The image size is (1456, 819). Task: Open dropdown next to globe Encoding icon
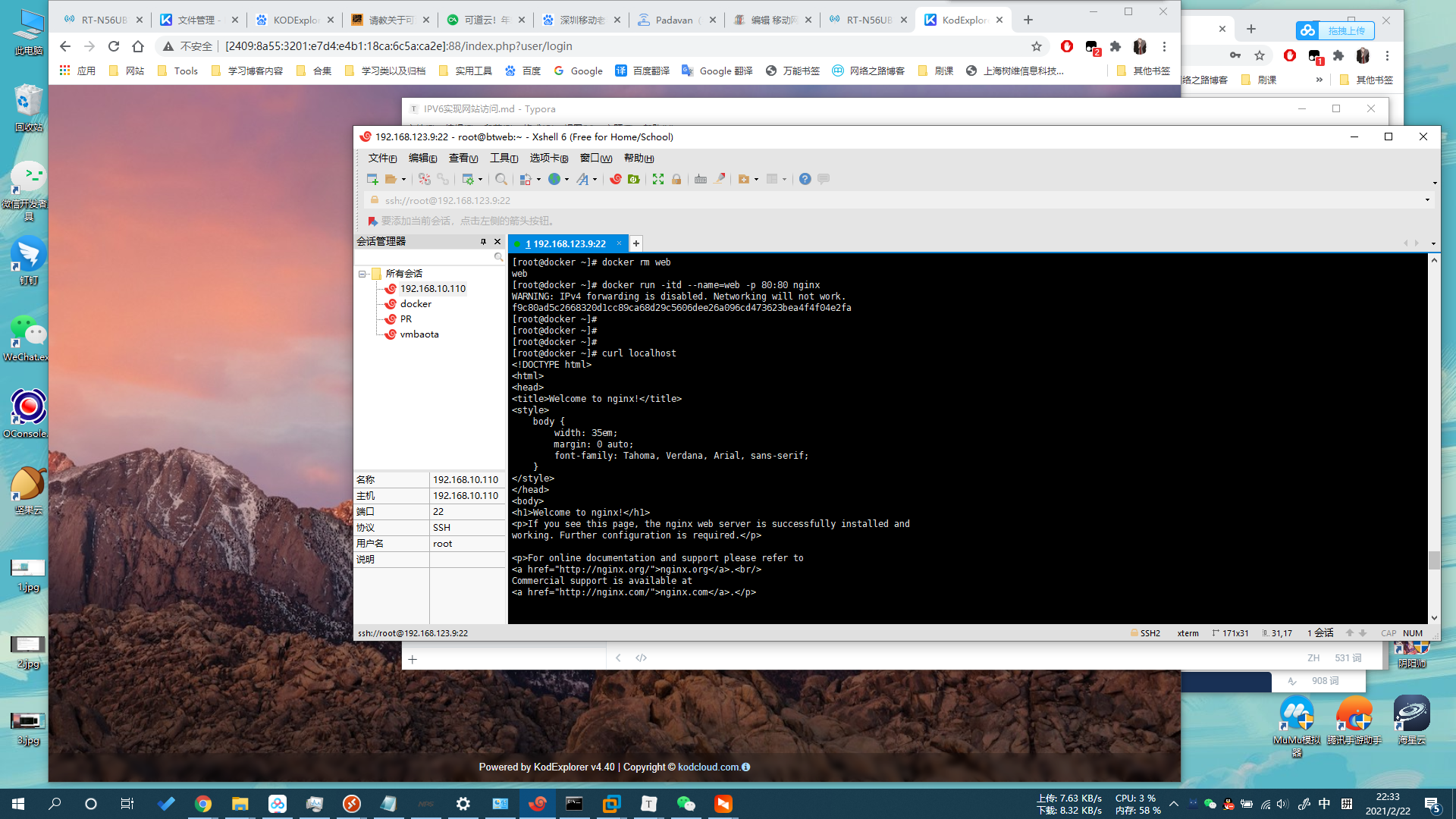pyautogui.click(x=566, y=180)
